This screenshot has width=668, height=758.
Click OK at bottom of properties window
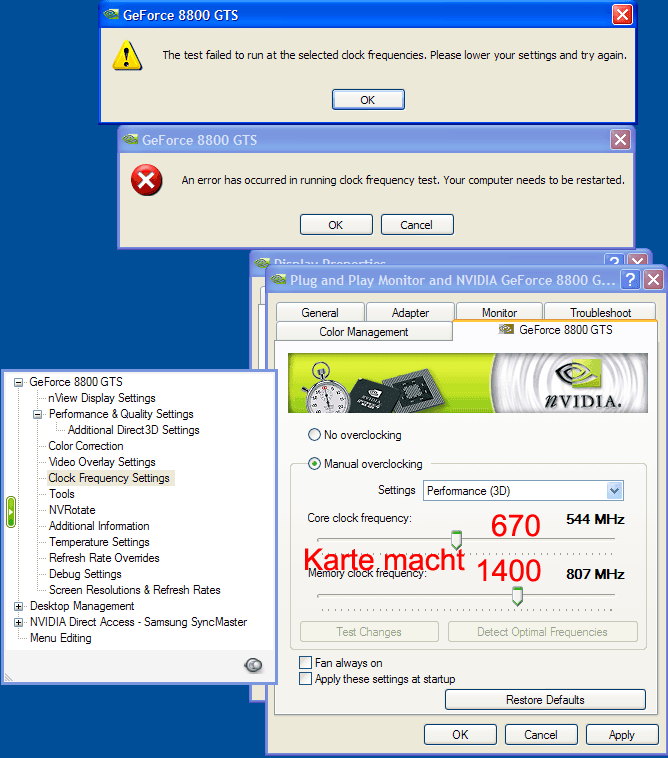point(460,735)
